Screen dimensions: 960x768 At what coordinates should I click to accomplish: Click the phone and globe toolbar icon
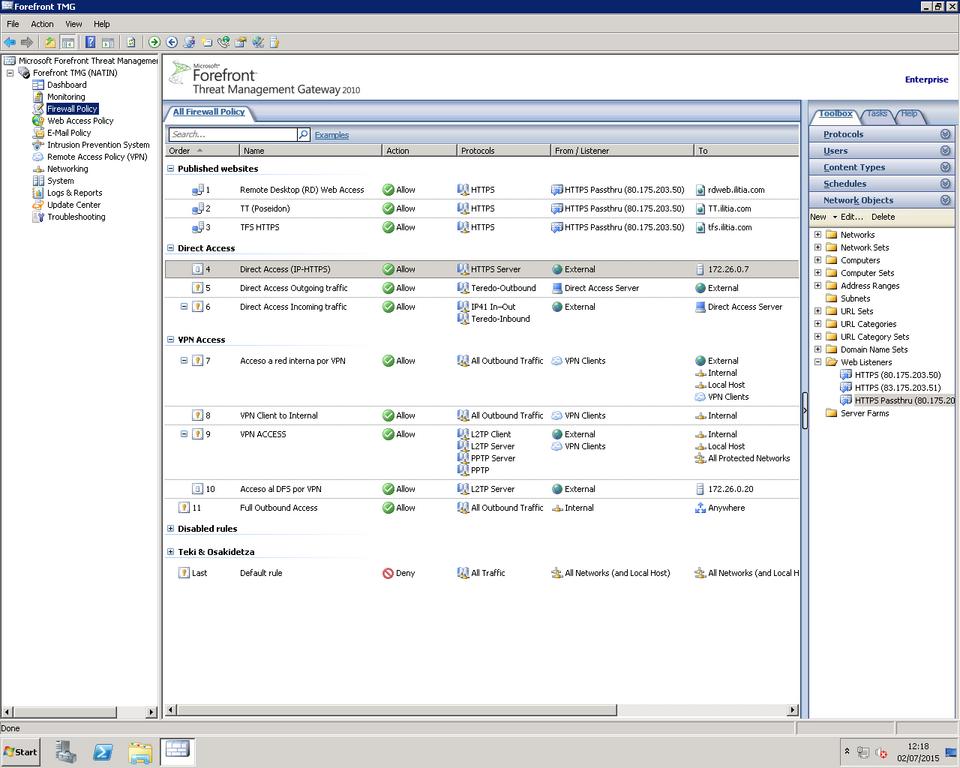223,42
